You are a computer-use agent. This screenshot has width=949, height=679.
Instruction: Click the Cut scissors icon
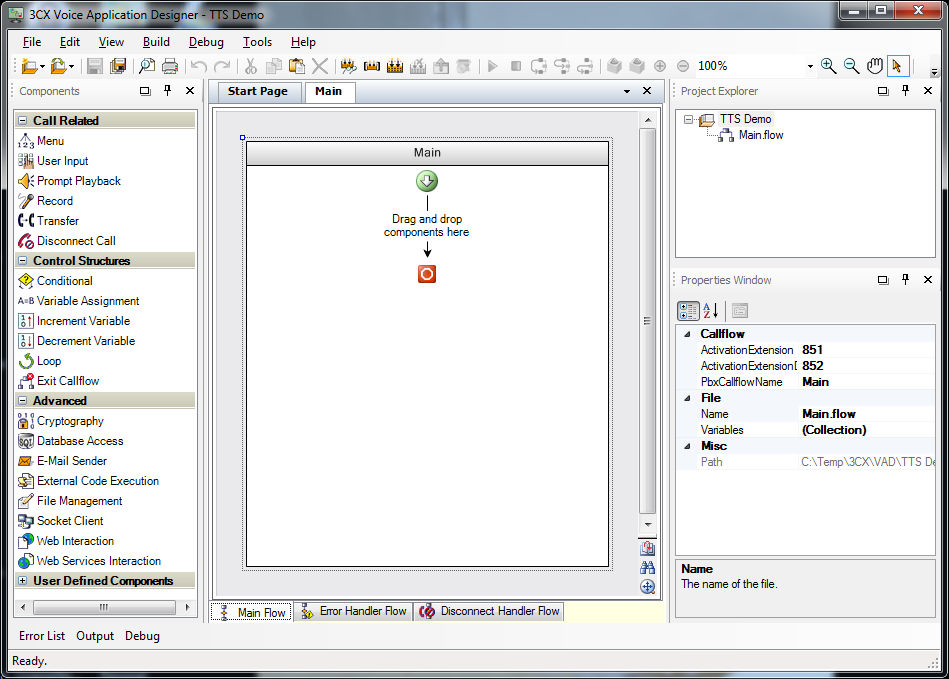point(251,66)
